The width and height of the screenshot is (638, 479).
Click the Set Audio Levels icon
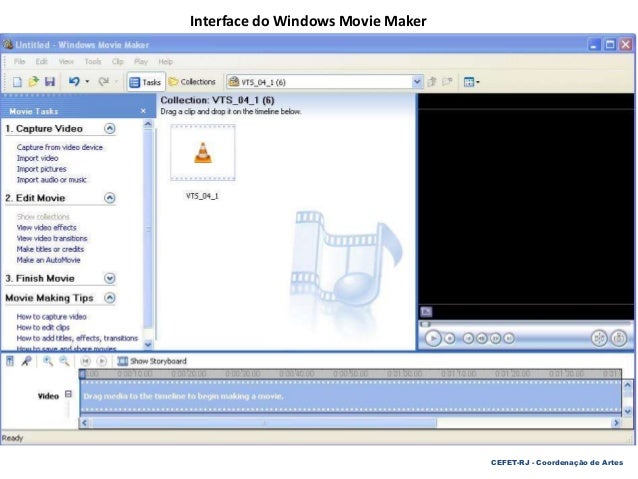10,361
